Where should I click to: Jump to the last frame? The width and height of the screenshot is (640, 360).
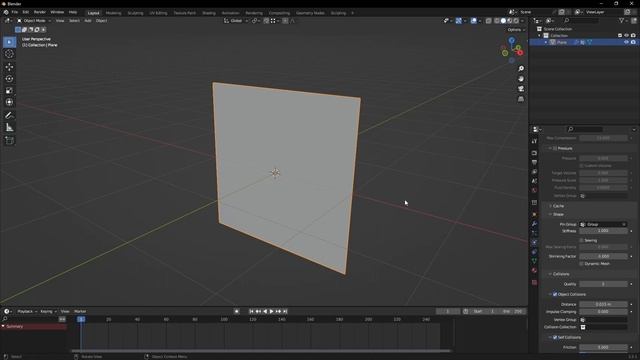point(285,311)
